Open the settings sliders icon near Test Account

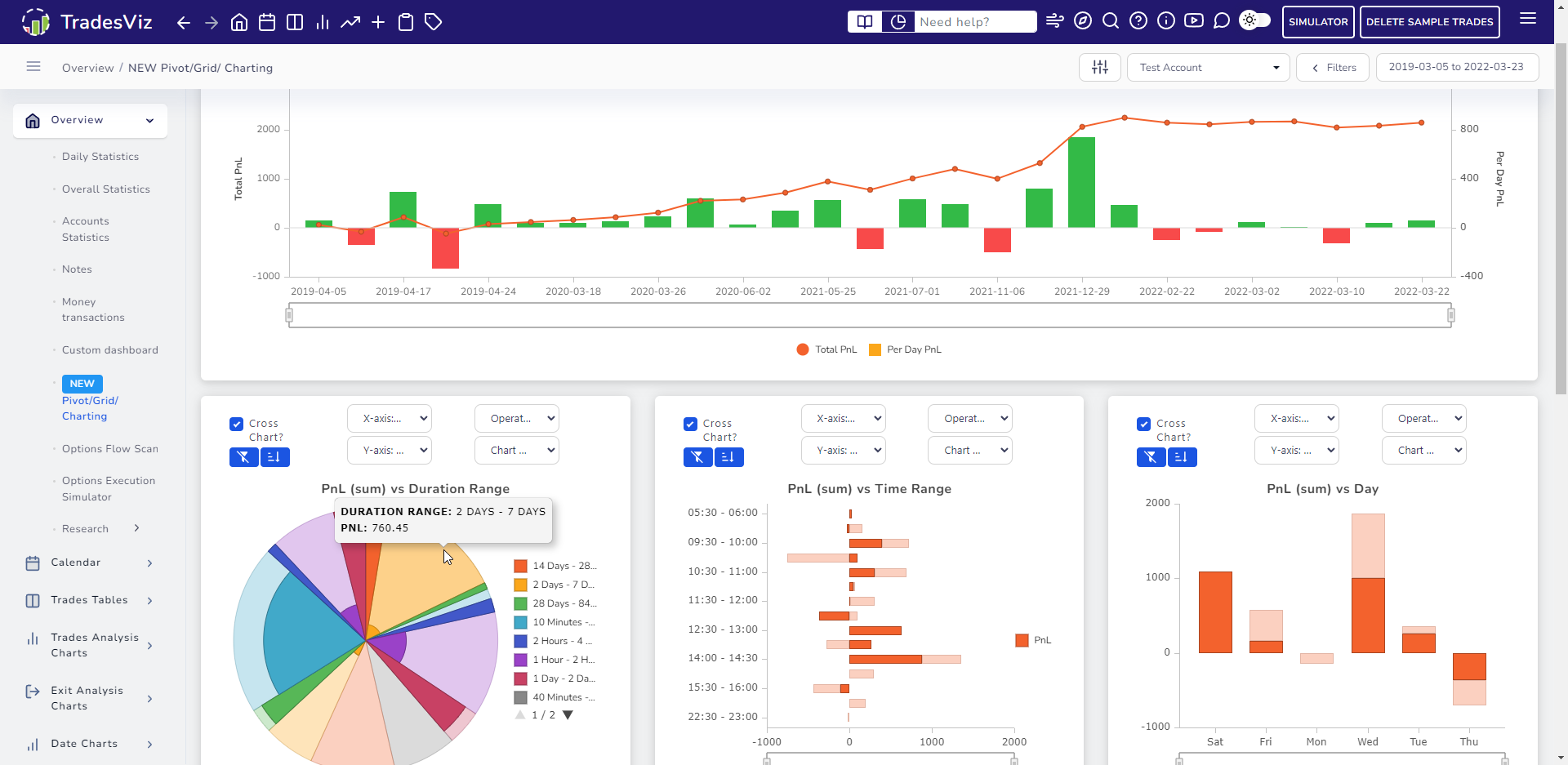1100,67
